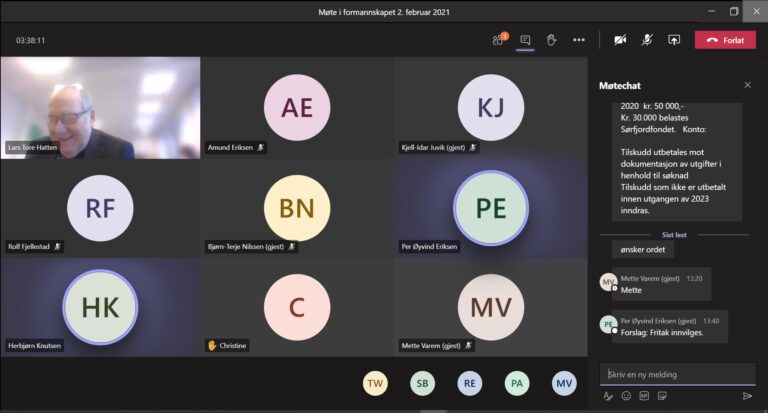Raise your hand in the meeting
The width and height of the screenshot is (768, 413).
[551, 40]
